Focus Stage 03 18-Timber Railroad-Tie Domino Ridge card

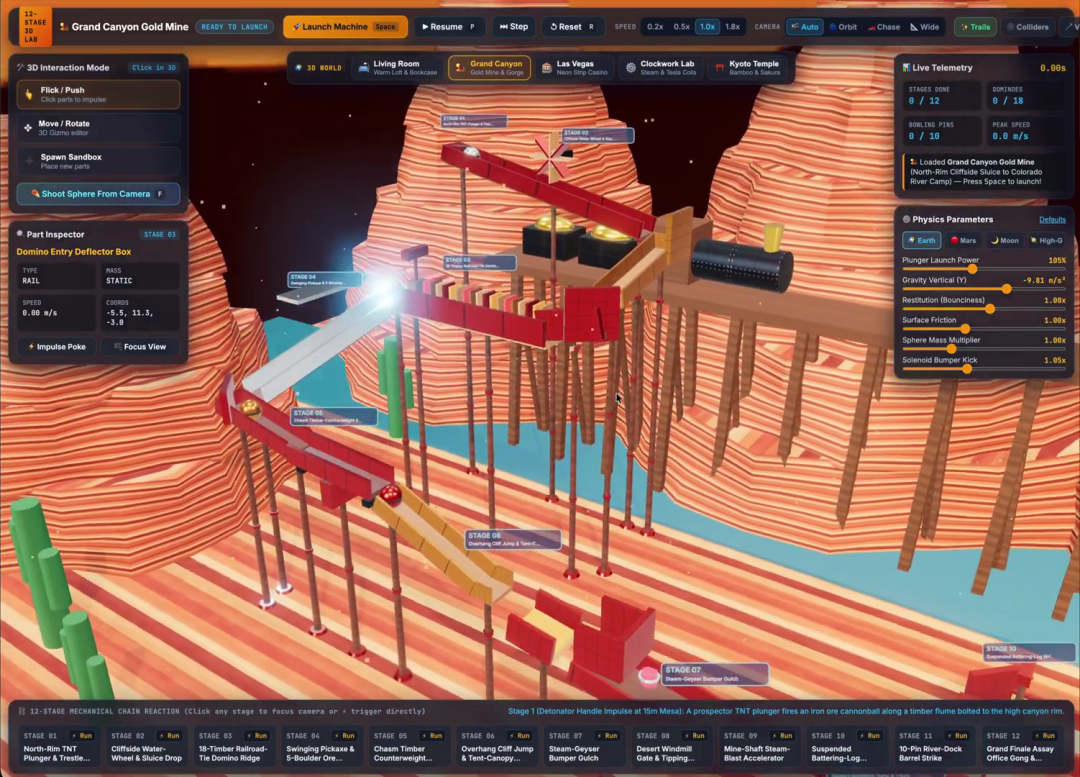[233, 746]
